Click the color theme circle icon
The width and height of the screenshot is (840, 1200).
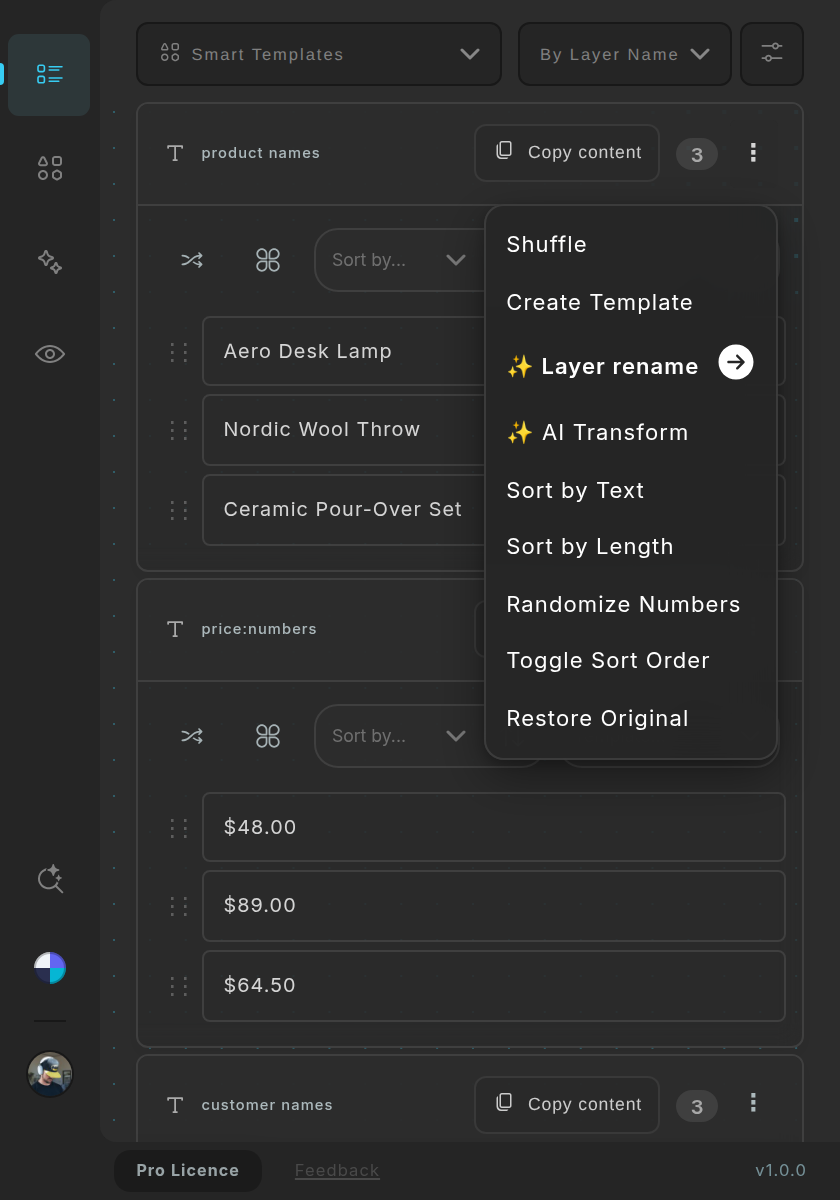tap(50, 968)
